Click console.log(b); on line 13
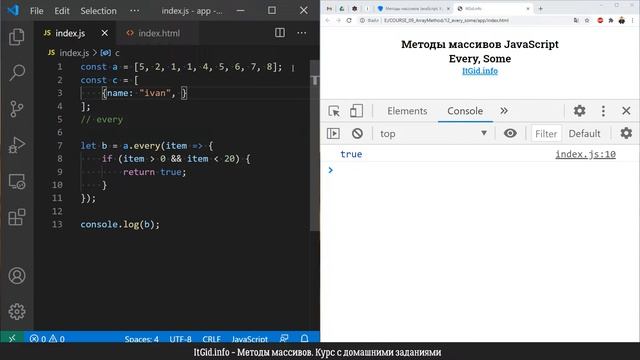This screenshot has height=360, width=640. click(x=120, y=224)
